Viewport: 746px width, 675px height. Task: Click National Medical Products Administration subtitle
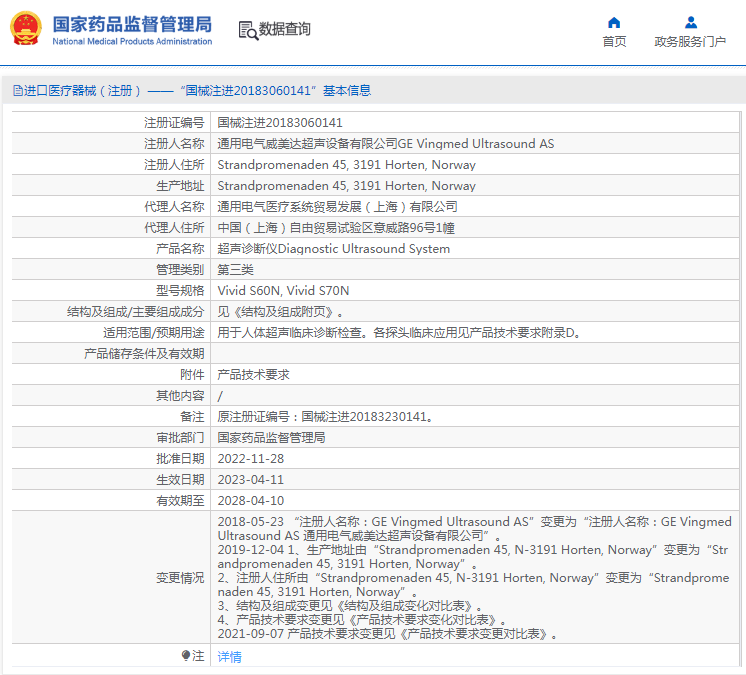(132, 41)
